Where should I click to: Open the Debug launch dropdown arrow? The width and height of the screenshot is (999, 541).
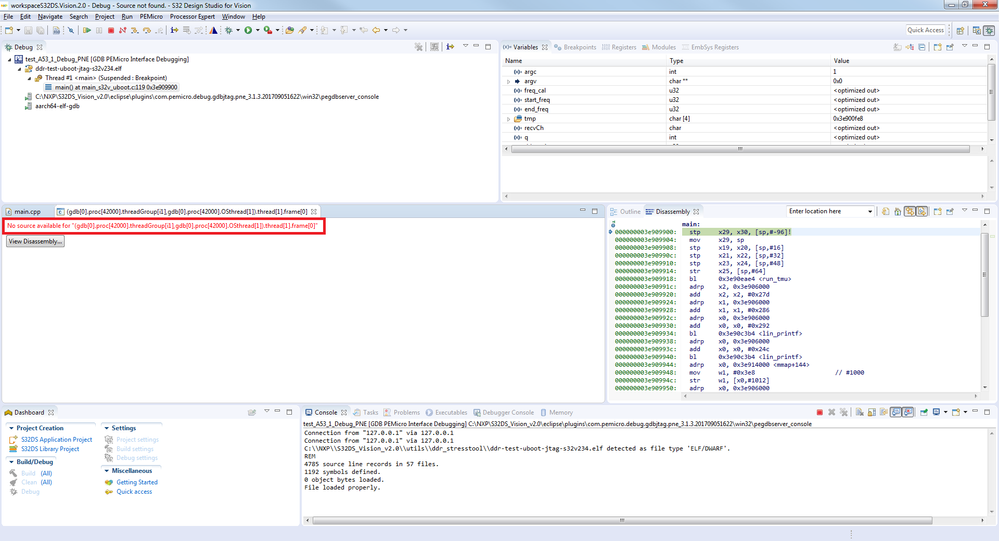(238, 30)
